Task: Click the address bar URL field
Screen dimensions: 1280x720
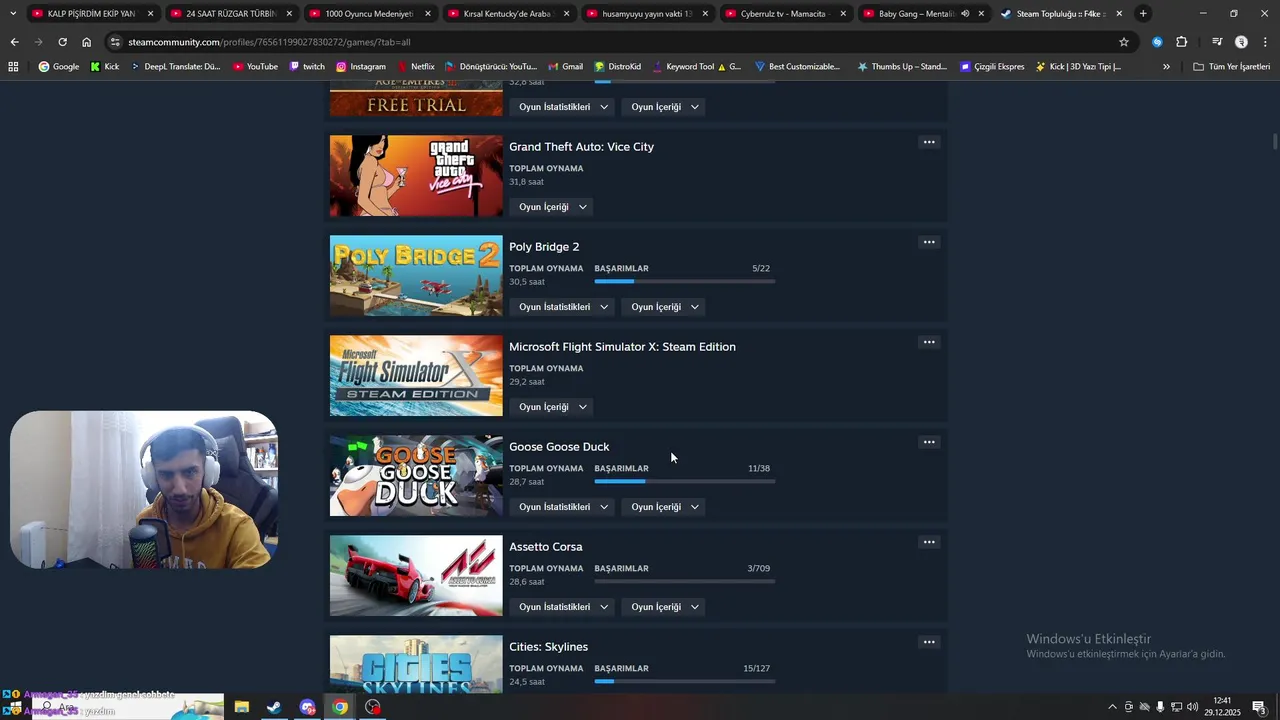Action: [620, 42]
